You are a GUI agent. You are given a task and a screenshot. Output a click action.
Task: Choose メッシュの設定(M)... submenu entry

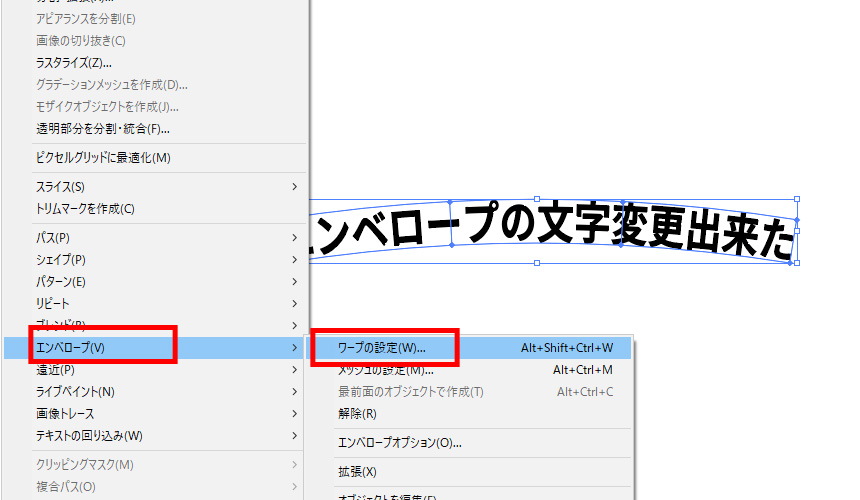[x=386, y=370]
